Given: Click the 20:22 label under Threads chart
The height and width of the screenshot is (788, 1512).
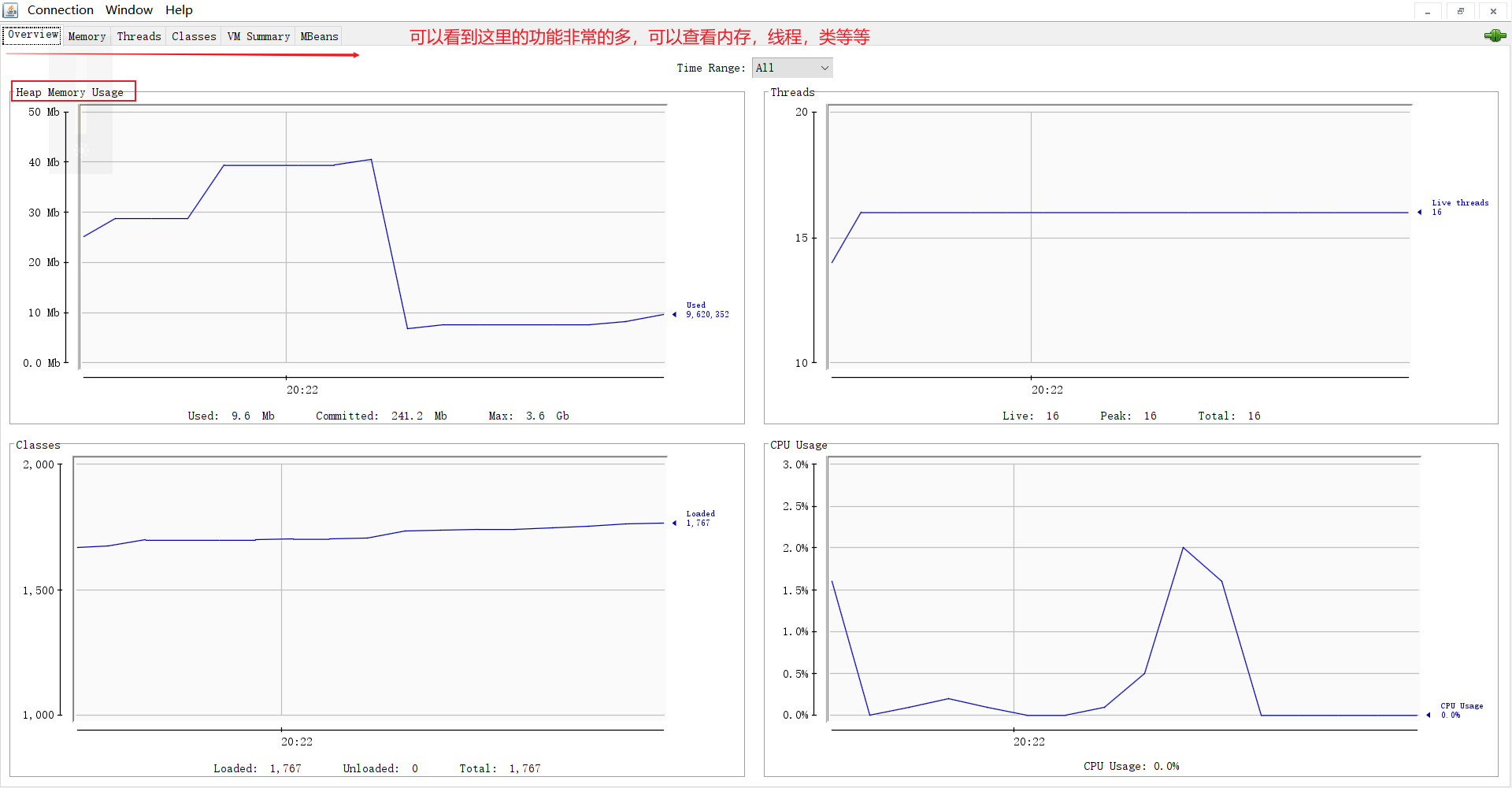Looking at the screenshot, I should (1047, 390).
